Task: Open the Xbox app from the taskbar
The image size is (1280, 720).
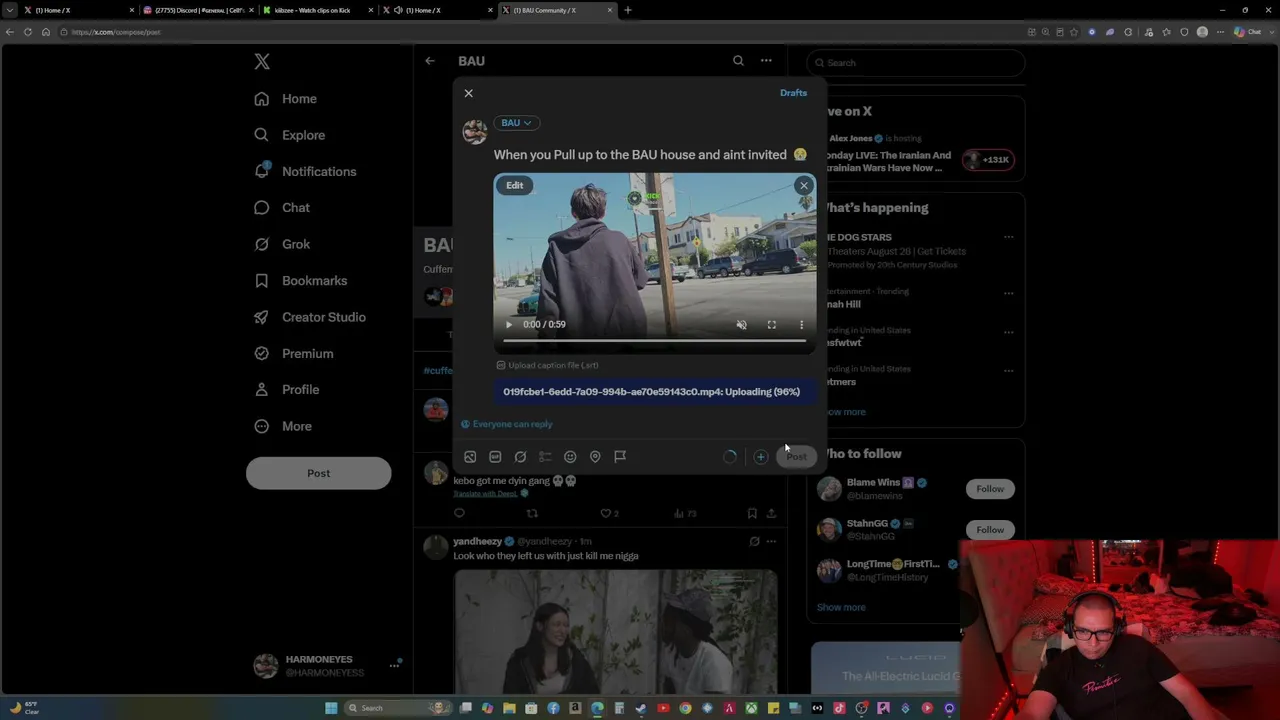Action: click(x=751, y=708)
